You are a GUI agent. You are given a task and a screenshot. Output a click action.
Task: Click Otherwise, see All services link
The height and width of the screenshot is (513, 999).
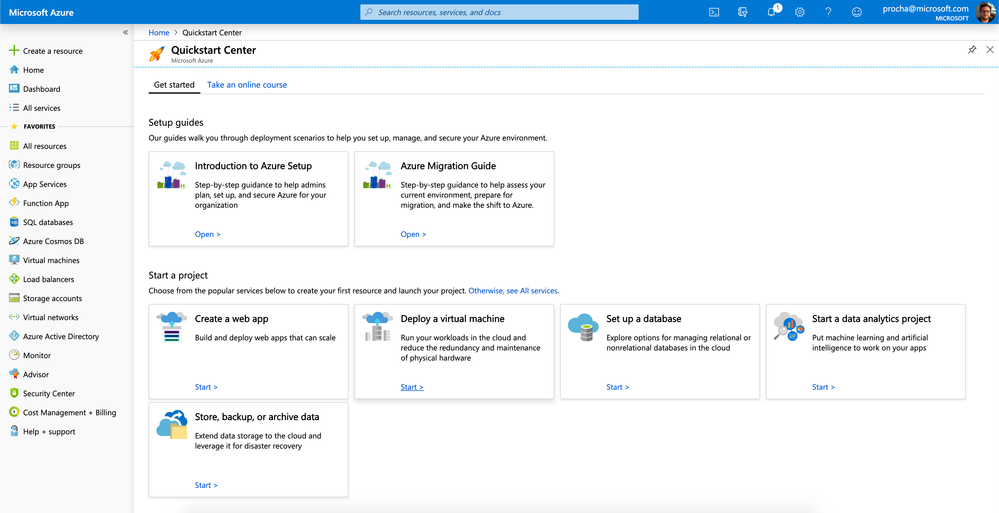(514, 291)
